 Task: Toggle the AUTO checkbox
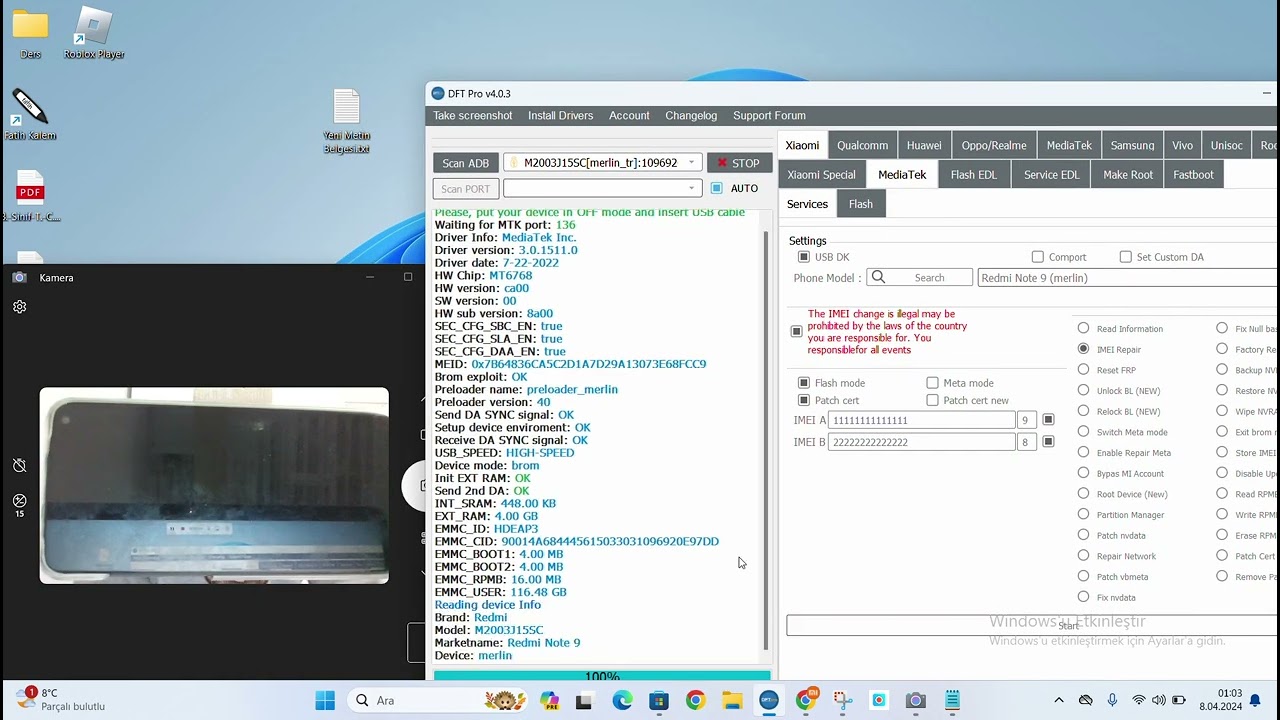(x=716, y=188)
